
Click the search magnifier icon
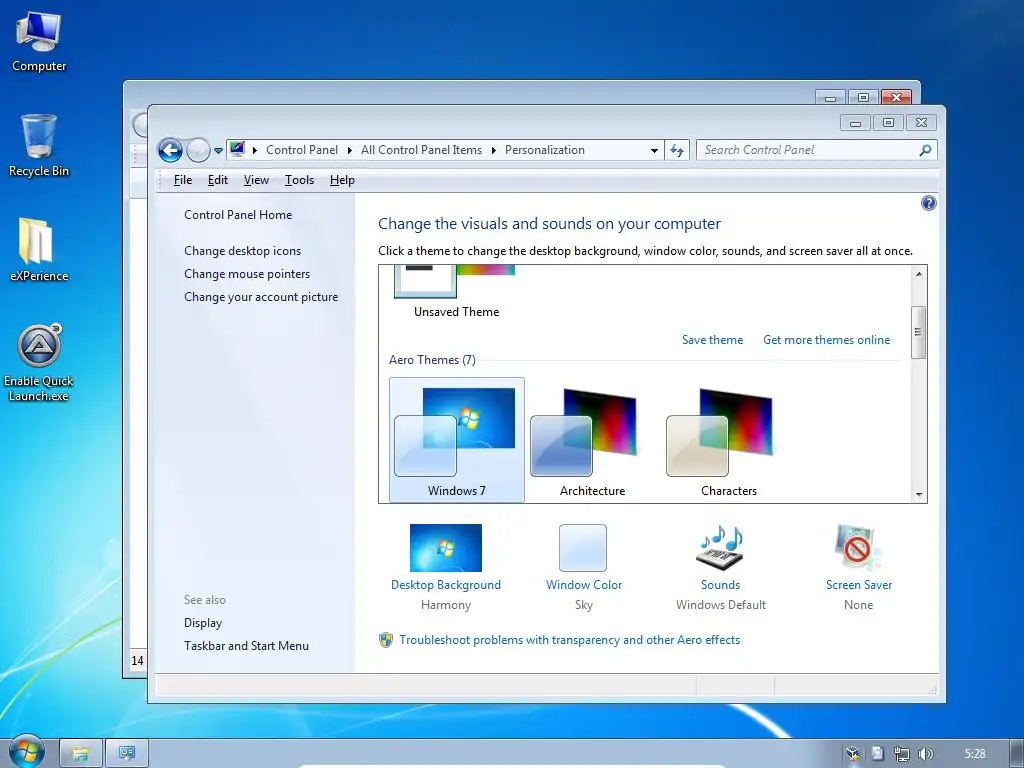pyautogui.click(x=925, y=150)
